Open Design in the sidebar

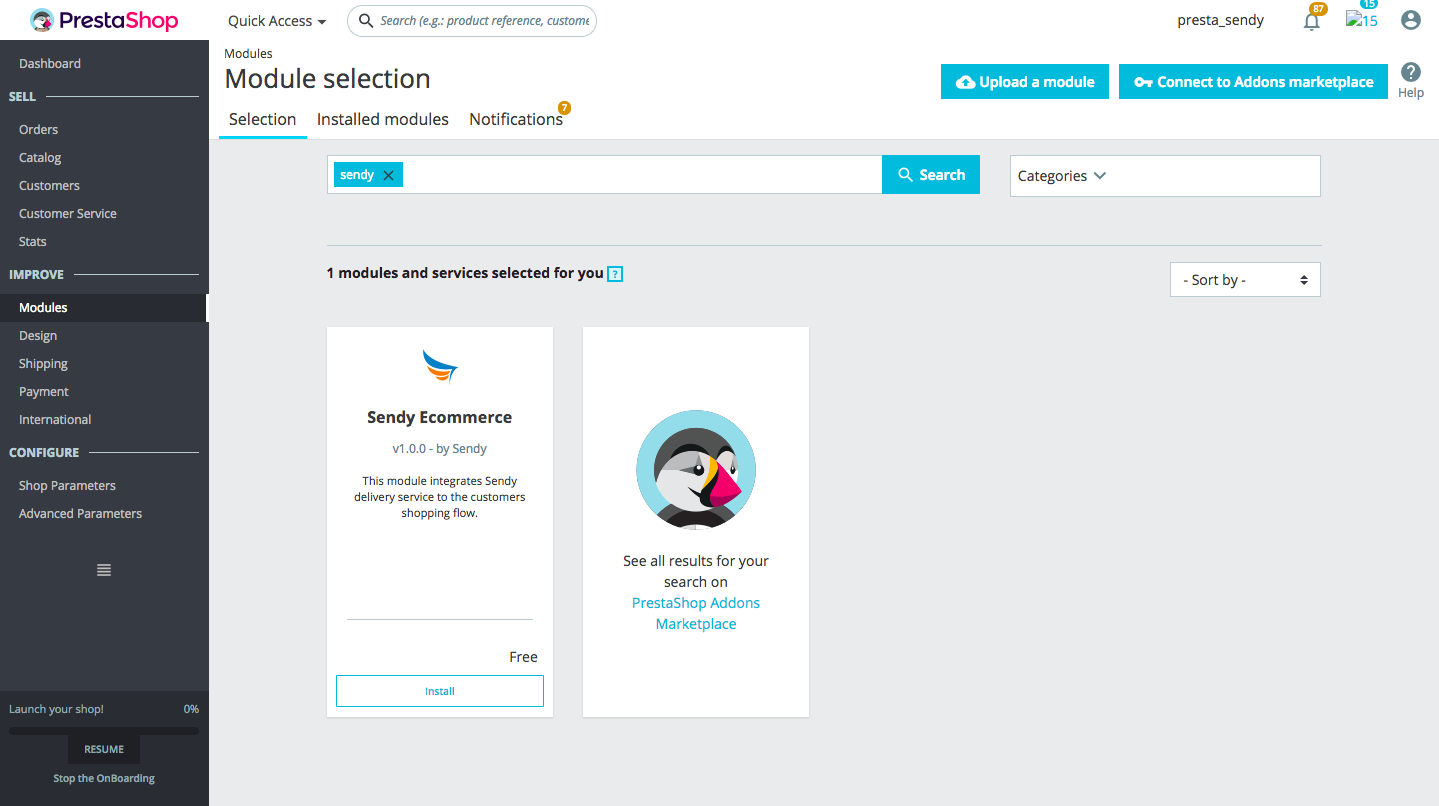coord(38,335)
